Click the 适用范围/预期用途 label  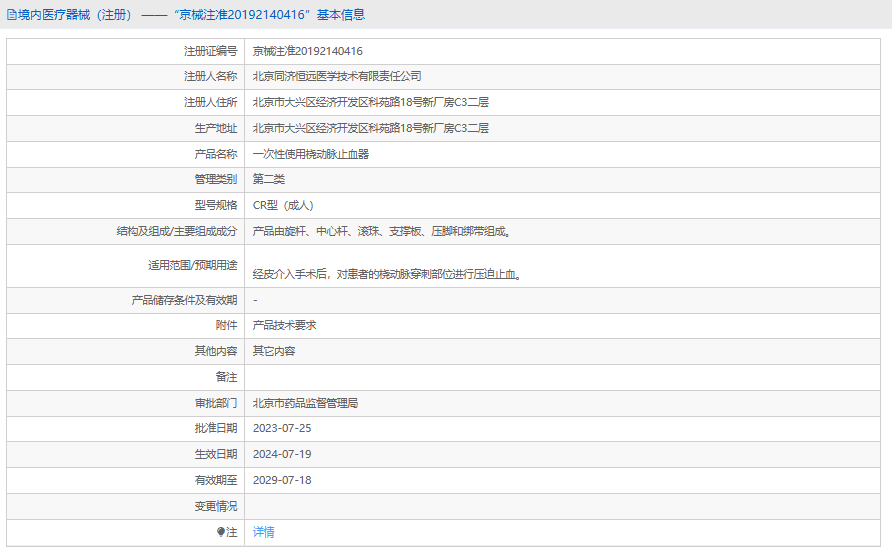[x=193, y=265]
